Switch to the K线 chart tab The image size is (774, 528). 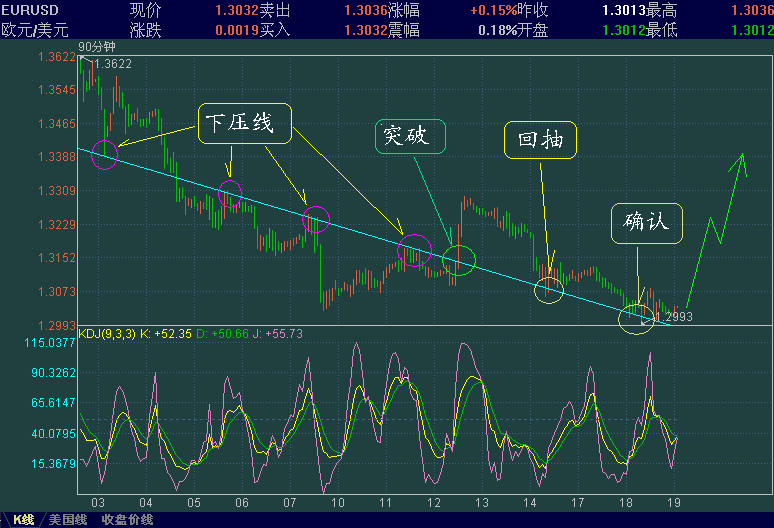[23, 520]
